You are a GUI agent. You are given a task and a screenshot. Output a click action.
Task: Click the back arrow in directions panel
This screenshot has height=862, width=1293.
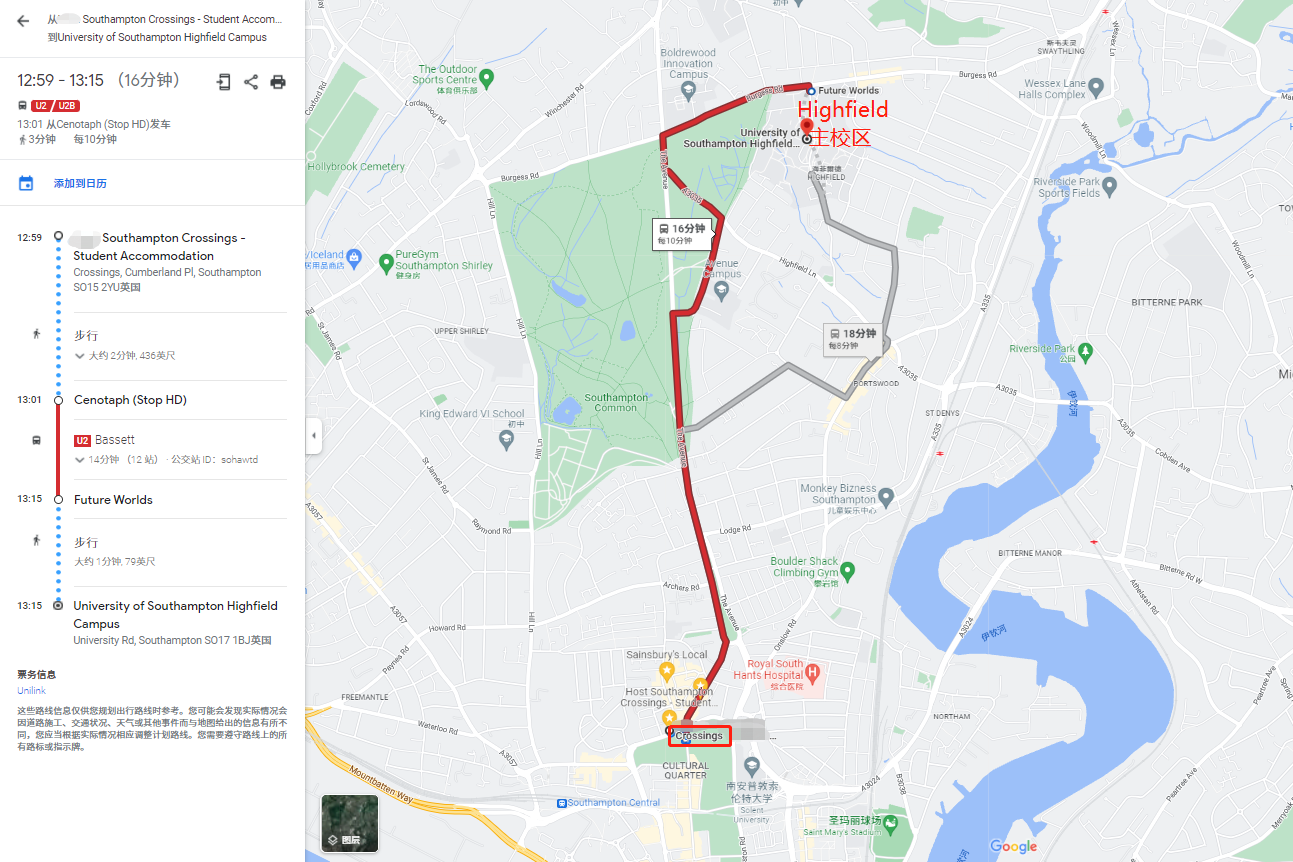[x=23, y=21]
